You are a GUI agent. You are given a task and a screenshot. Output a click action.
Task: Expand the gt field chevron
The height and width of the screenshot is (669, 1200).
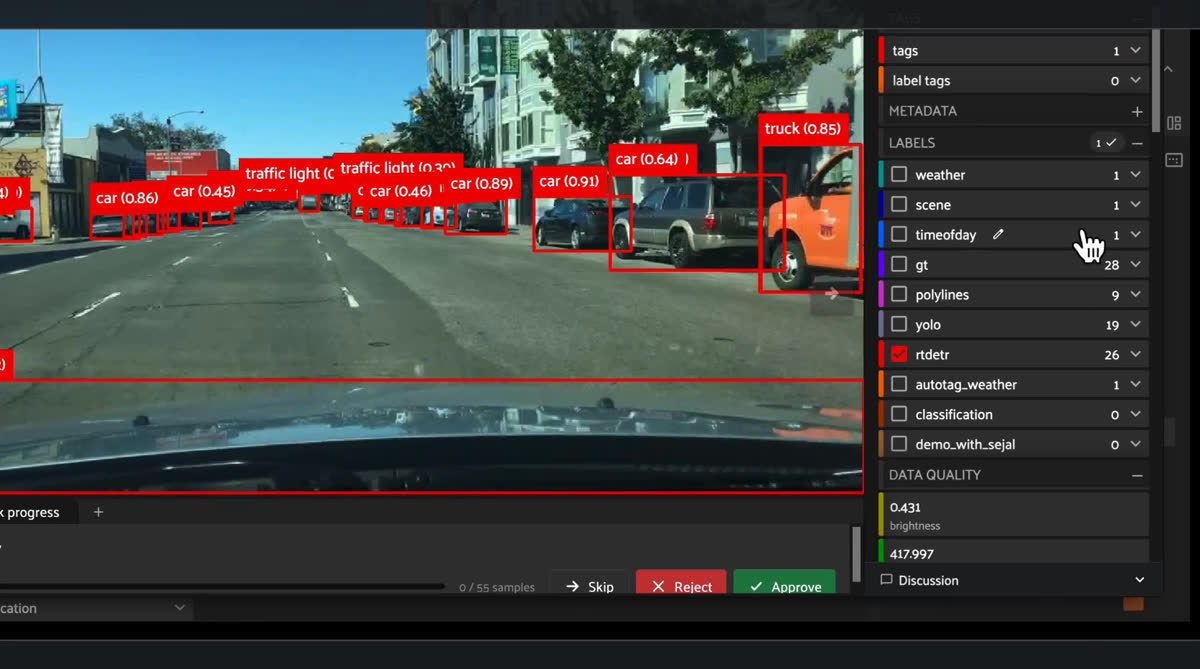coord(1136,264)
